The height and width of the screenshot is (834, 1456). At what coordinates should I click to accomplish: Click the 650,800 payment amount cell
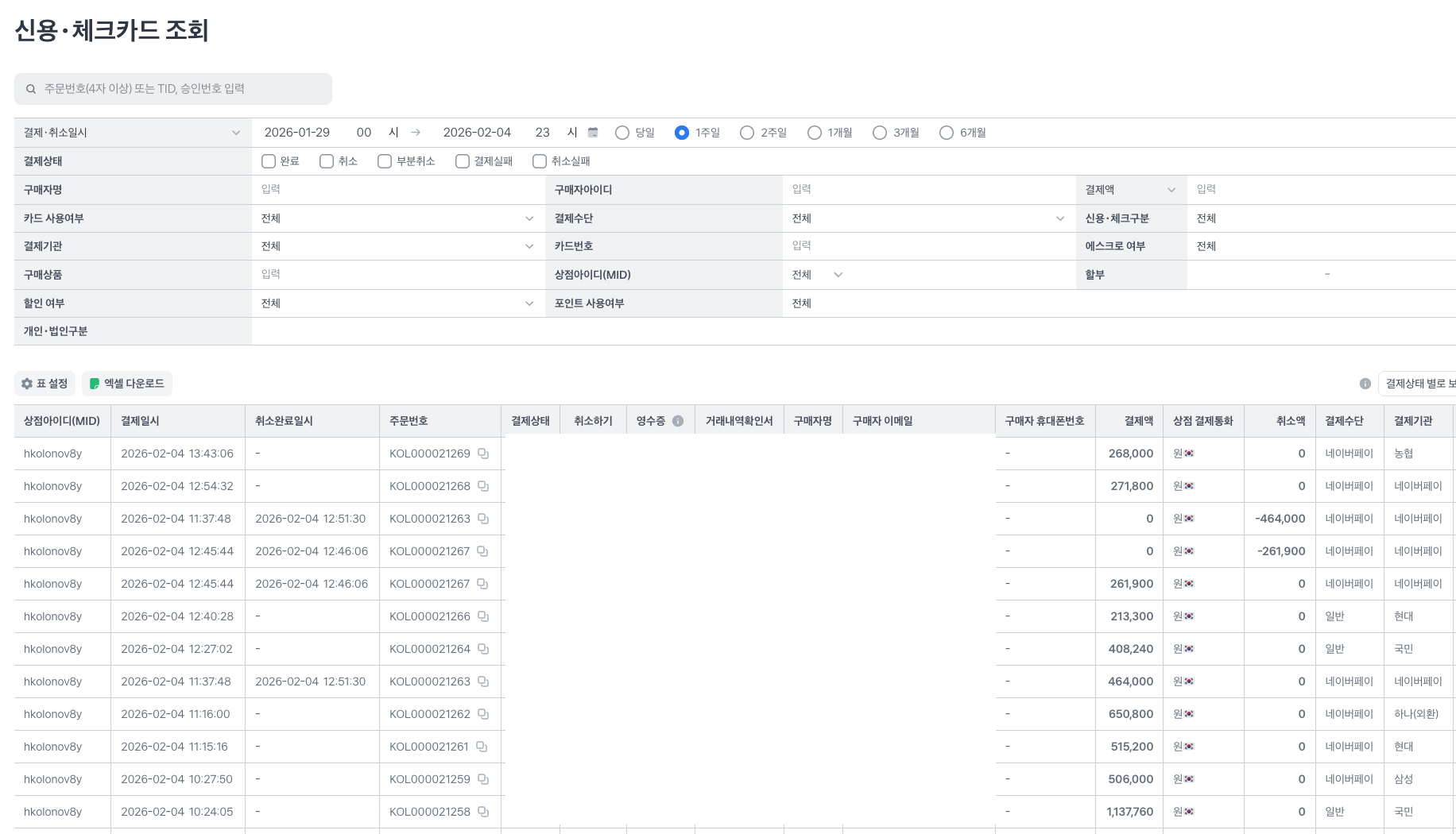click(1131, 714)
